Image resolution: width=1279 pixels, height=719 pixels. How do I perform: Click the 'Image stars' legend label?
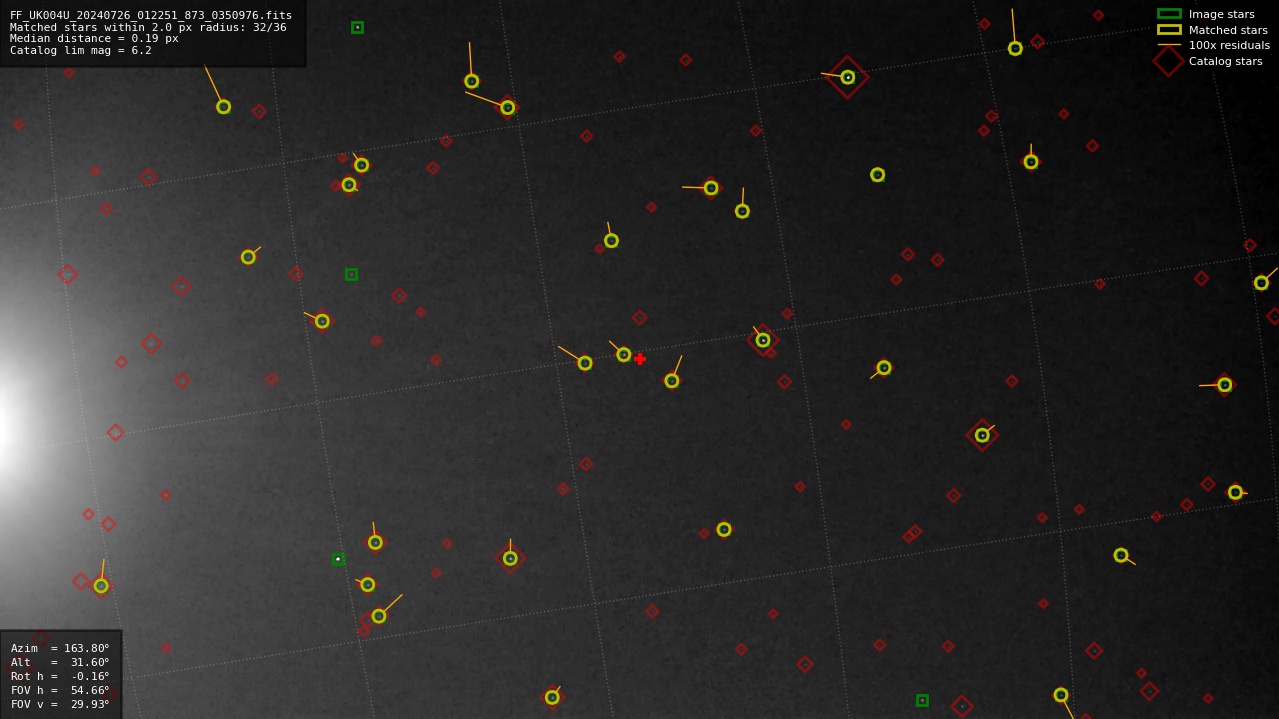pos(1221,14)
